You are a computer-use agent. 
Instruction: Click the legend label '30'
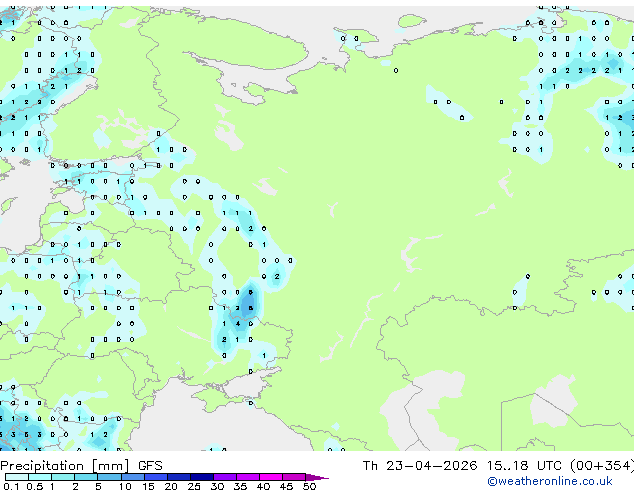pyautogui.click(x=217, y=486)
